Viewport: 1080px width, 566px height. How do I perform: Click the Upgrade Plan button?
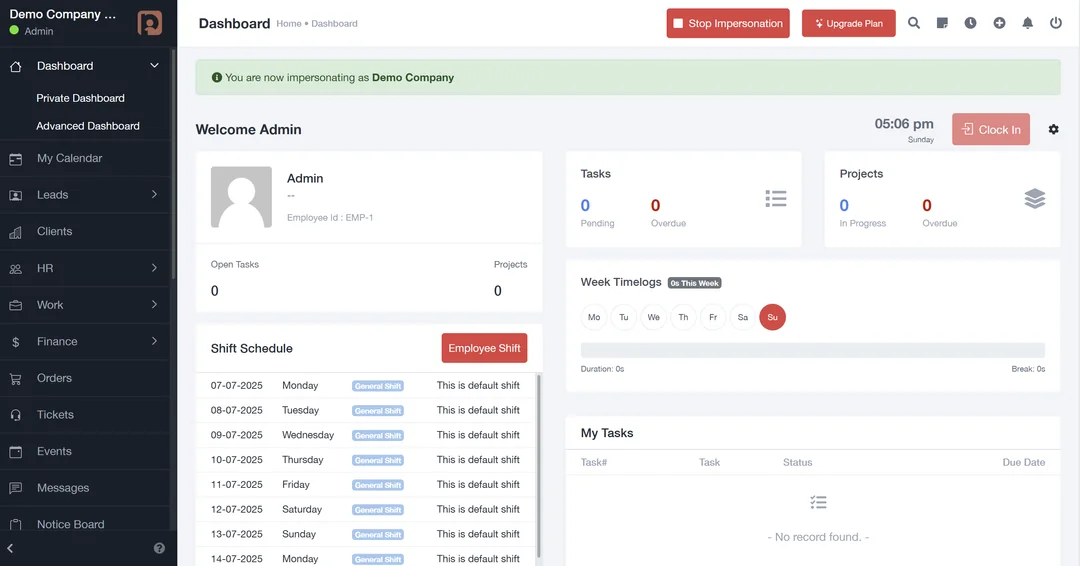point(849,23)
